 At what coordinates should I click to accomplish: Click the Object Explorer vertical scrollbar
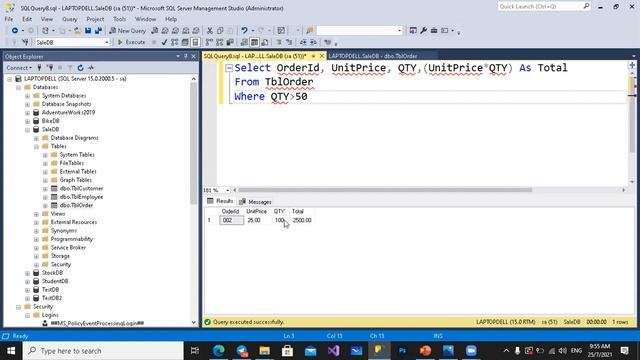(x=193, y=145)
